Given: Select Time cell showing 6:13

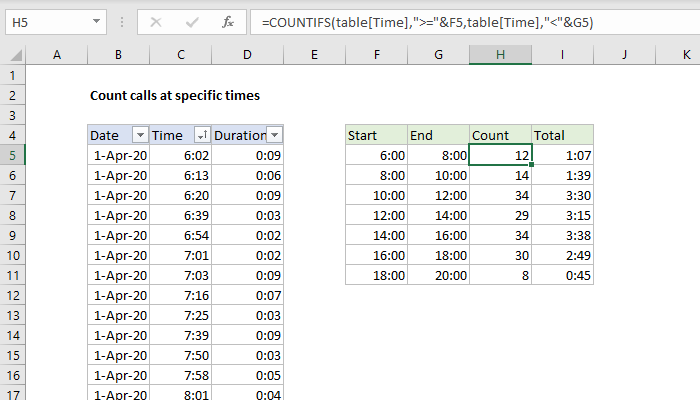Looking at the screenshot, I should point(180,175).
